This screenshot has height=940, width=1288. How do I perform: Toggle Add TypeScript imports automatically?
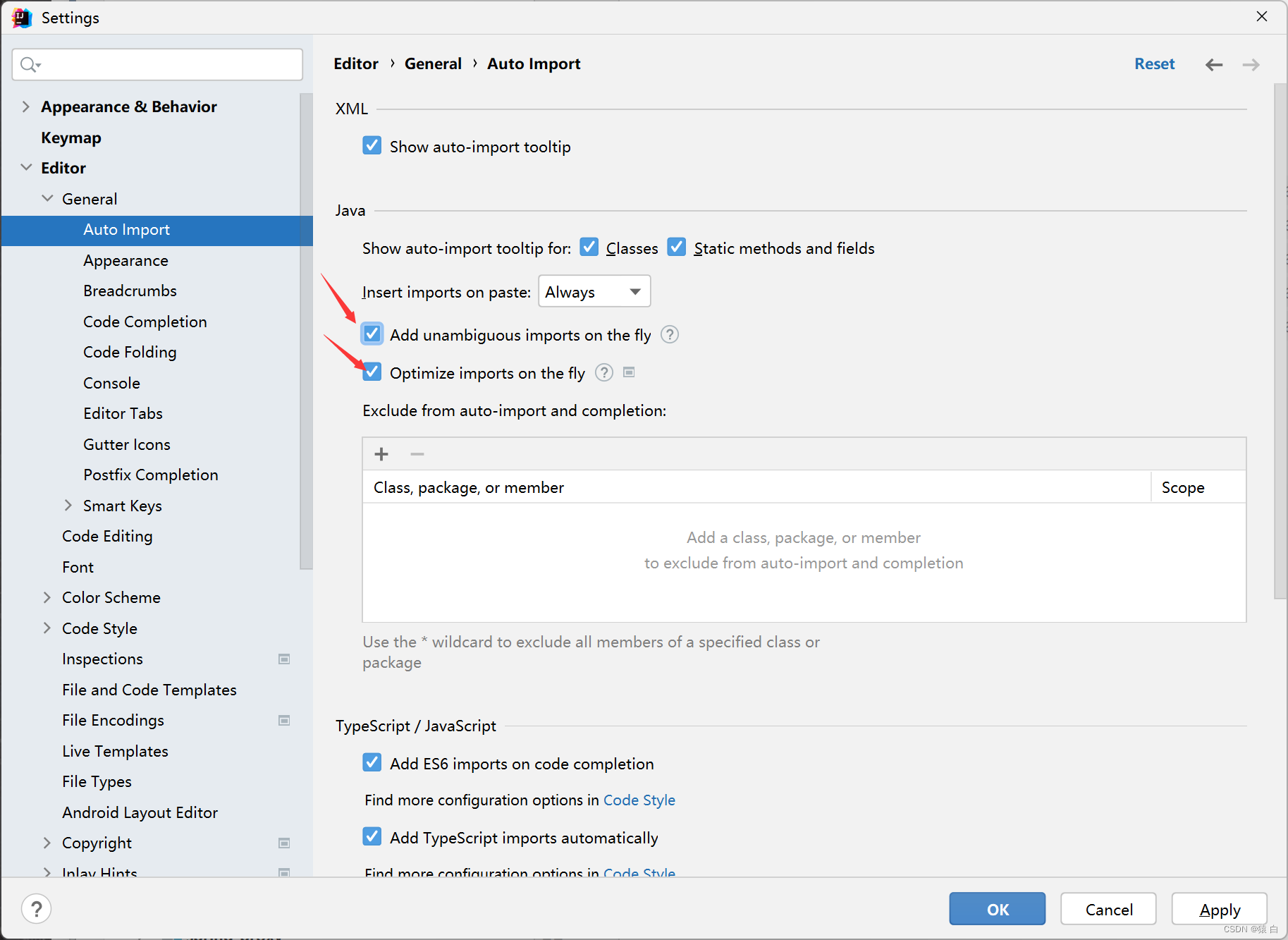(x=372, y=837)
